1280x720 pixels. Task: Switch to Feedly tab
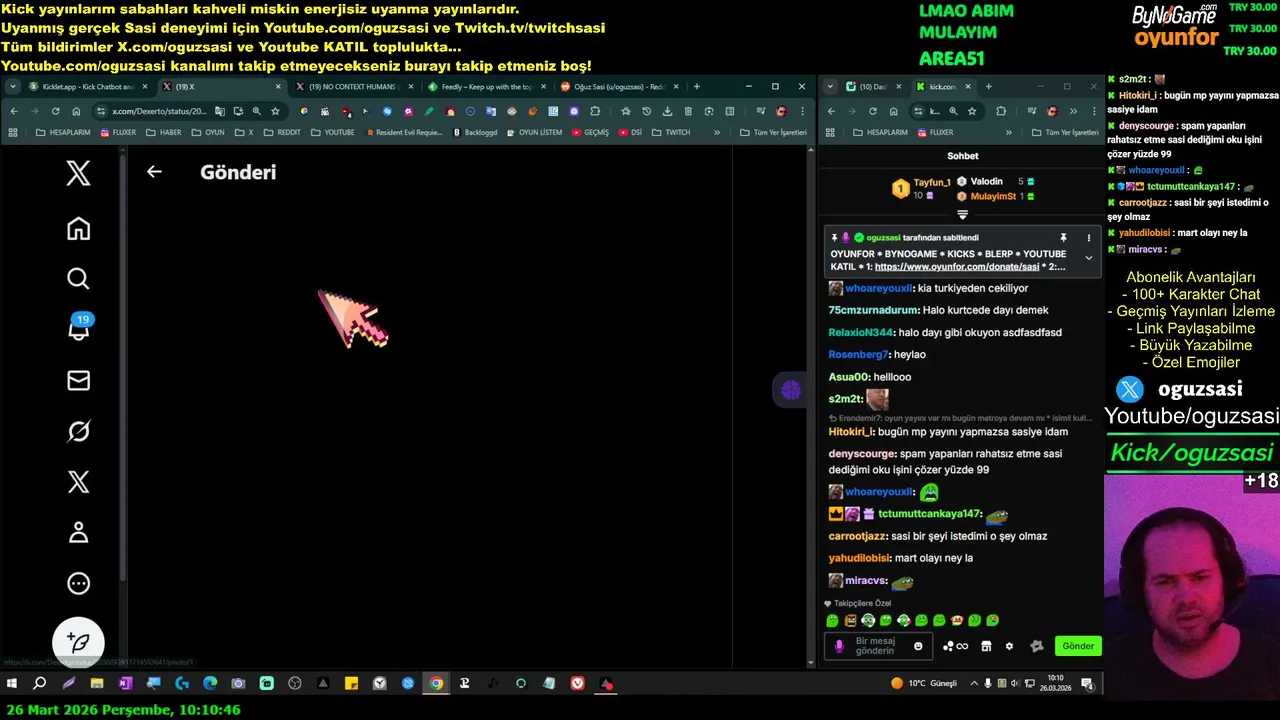point(485,87)
